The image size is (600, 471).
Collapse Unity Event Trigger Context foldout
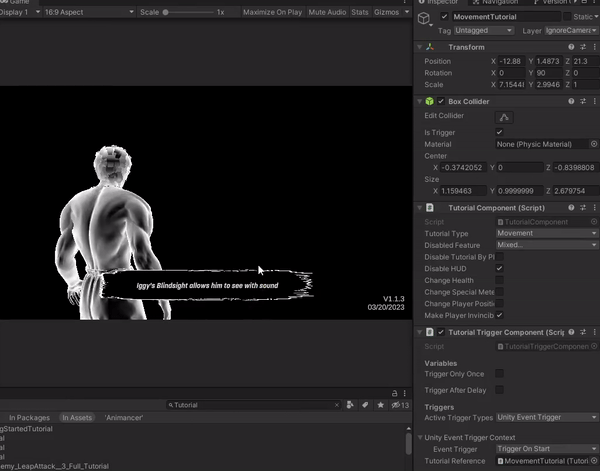click(420, 437)
